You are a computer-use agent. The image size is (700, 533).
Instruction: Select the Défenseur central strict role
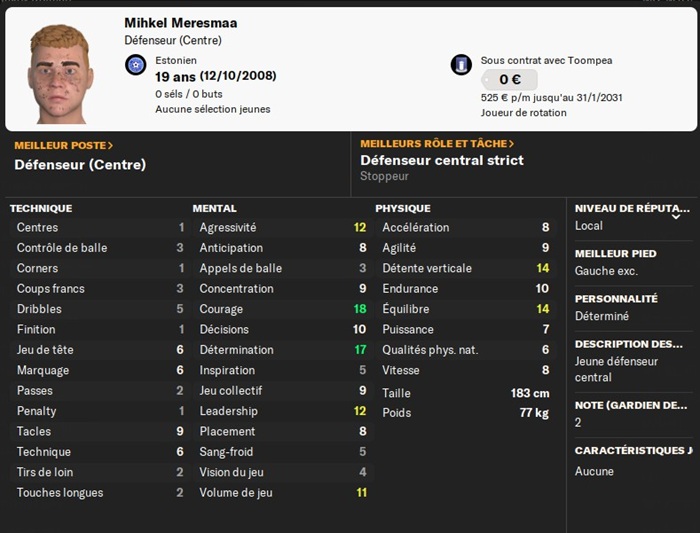pos(441,160)
